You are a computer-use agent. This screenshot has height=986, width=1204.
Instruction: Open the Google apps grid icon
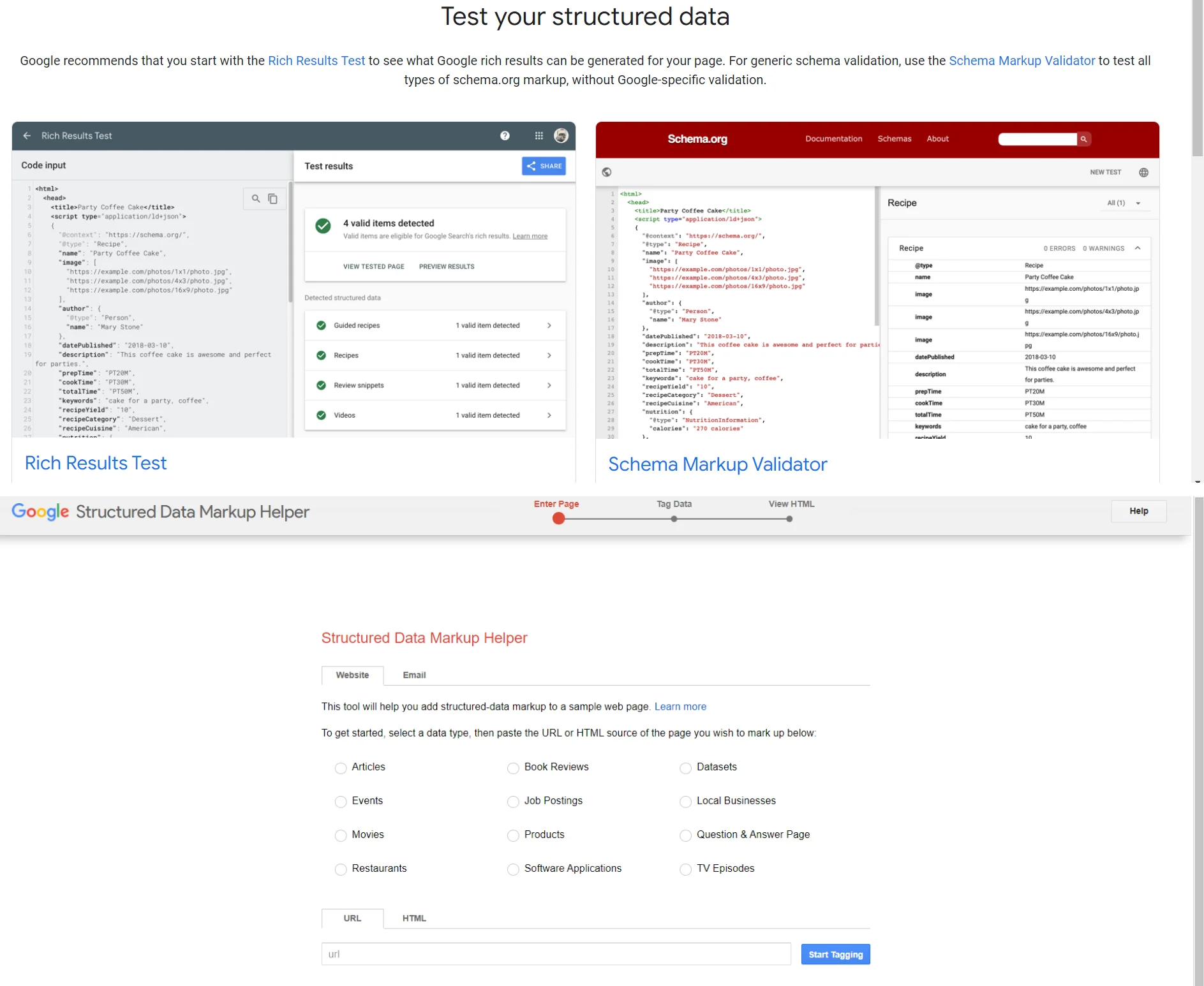click(539, 136)
